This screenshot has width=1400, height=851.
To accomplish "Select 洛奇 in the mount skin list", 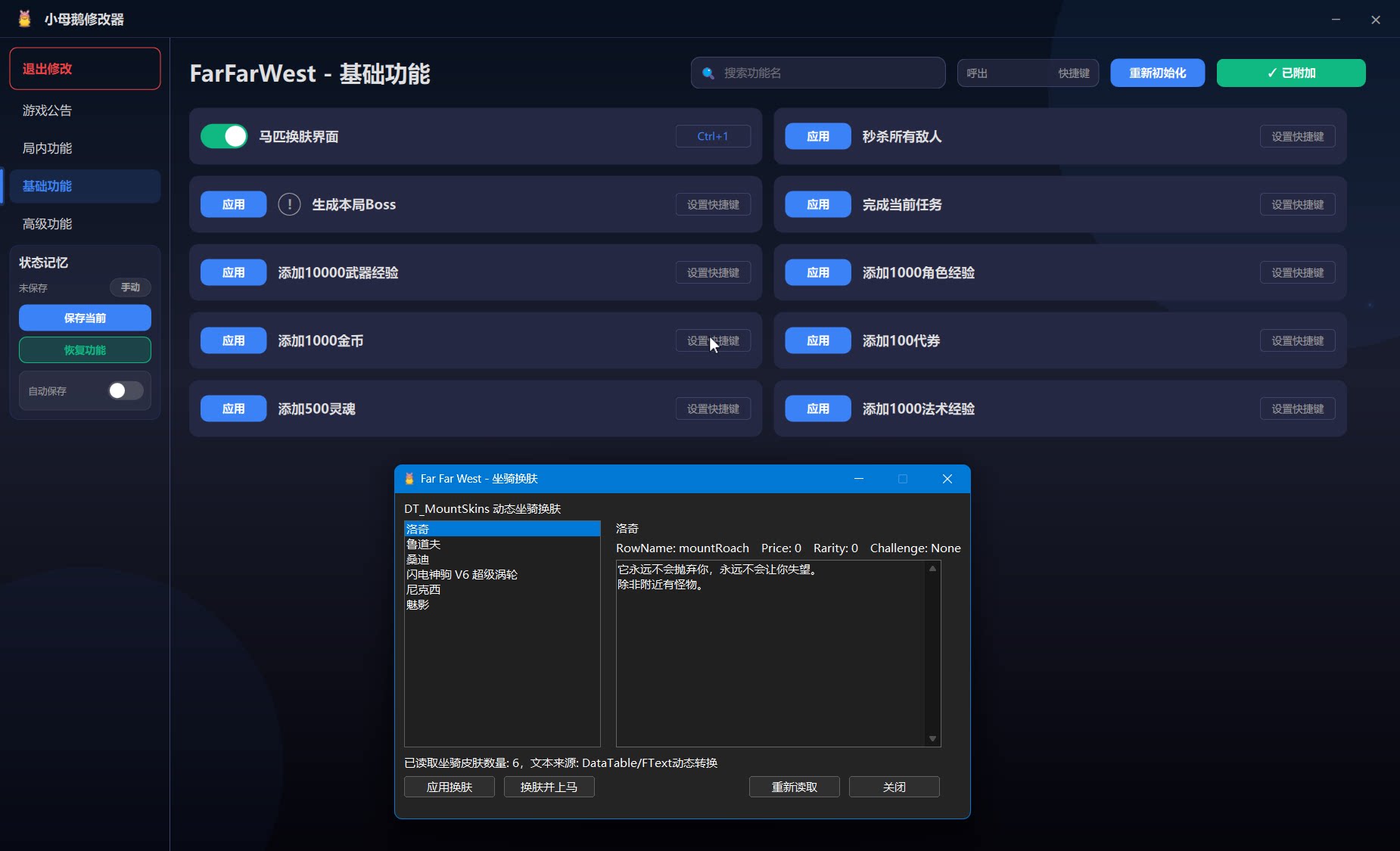I will tap(502, 529).
